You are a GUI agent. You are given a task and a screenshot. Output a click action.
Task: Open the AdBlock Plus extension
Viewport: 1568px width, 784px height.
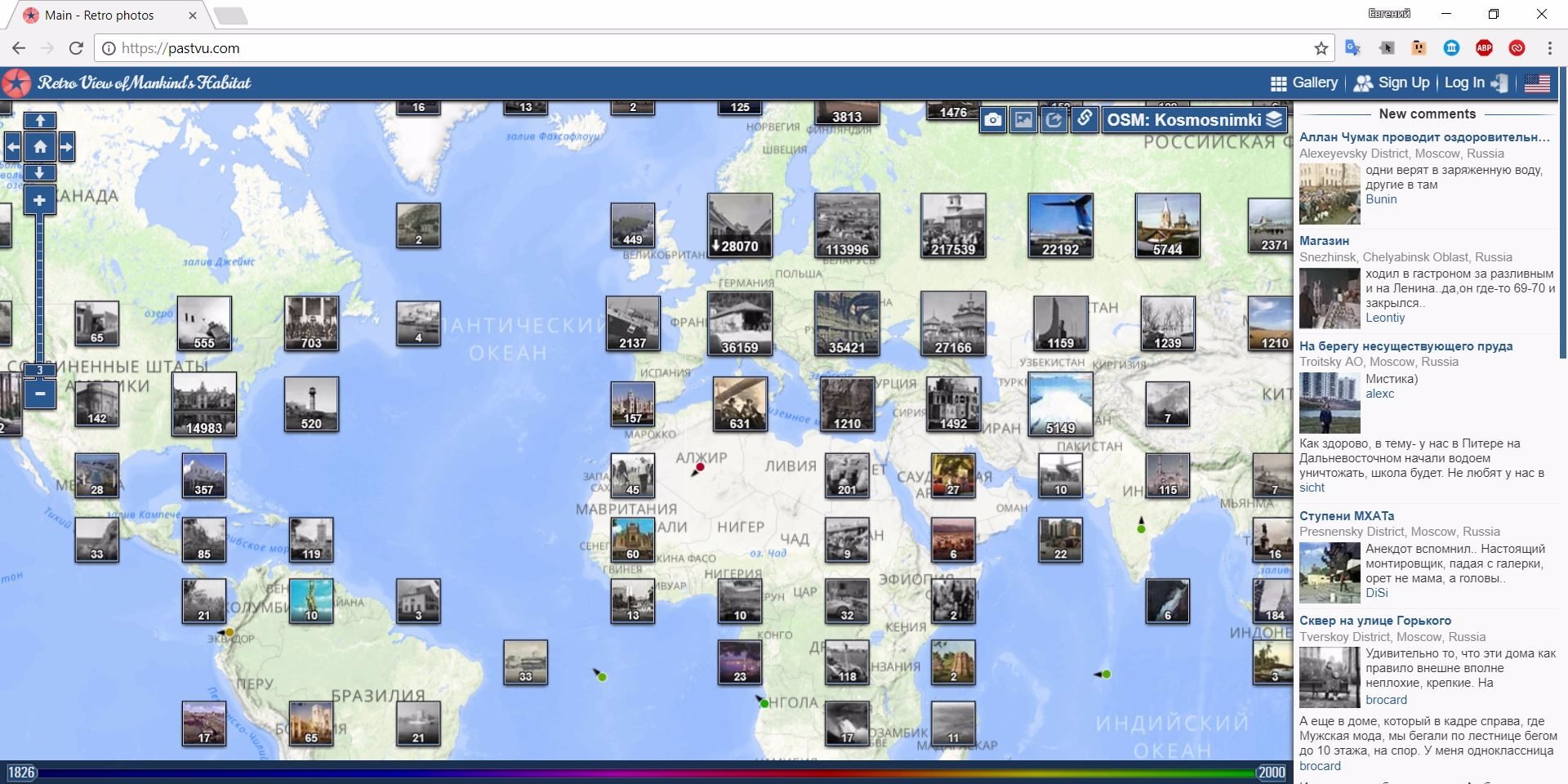(1484, 48)
